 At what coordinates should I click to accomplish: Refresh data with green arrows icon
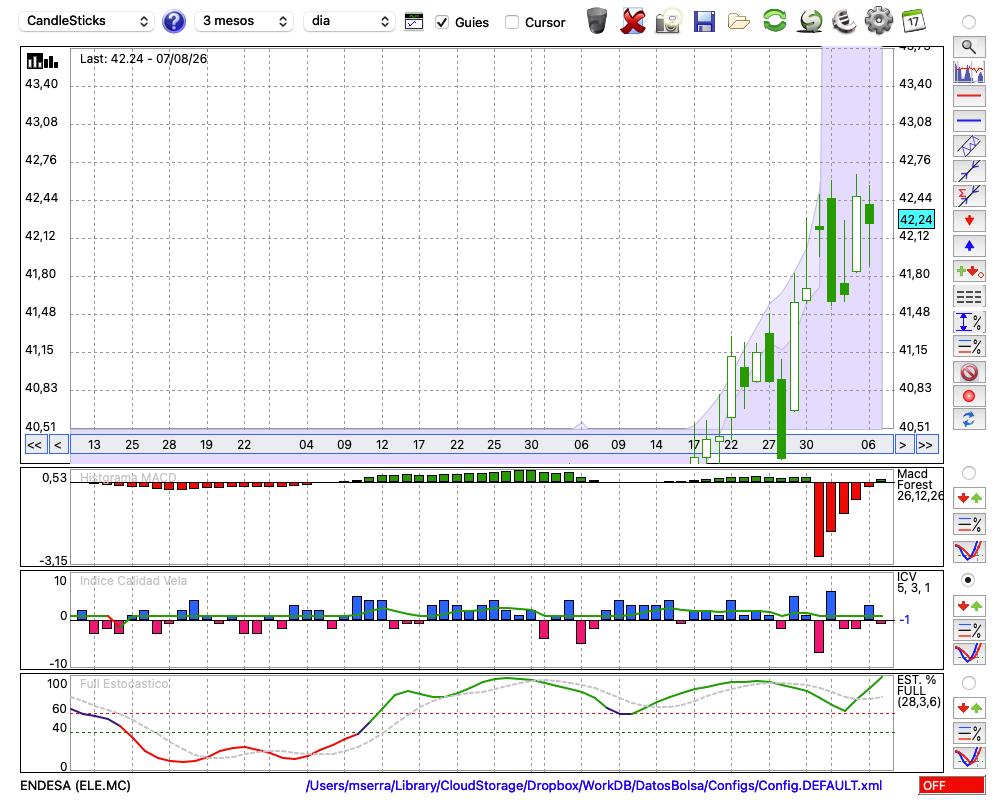click(x=774, y=21)
